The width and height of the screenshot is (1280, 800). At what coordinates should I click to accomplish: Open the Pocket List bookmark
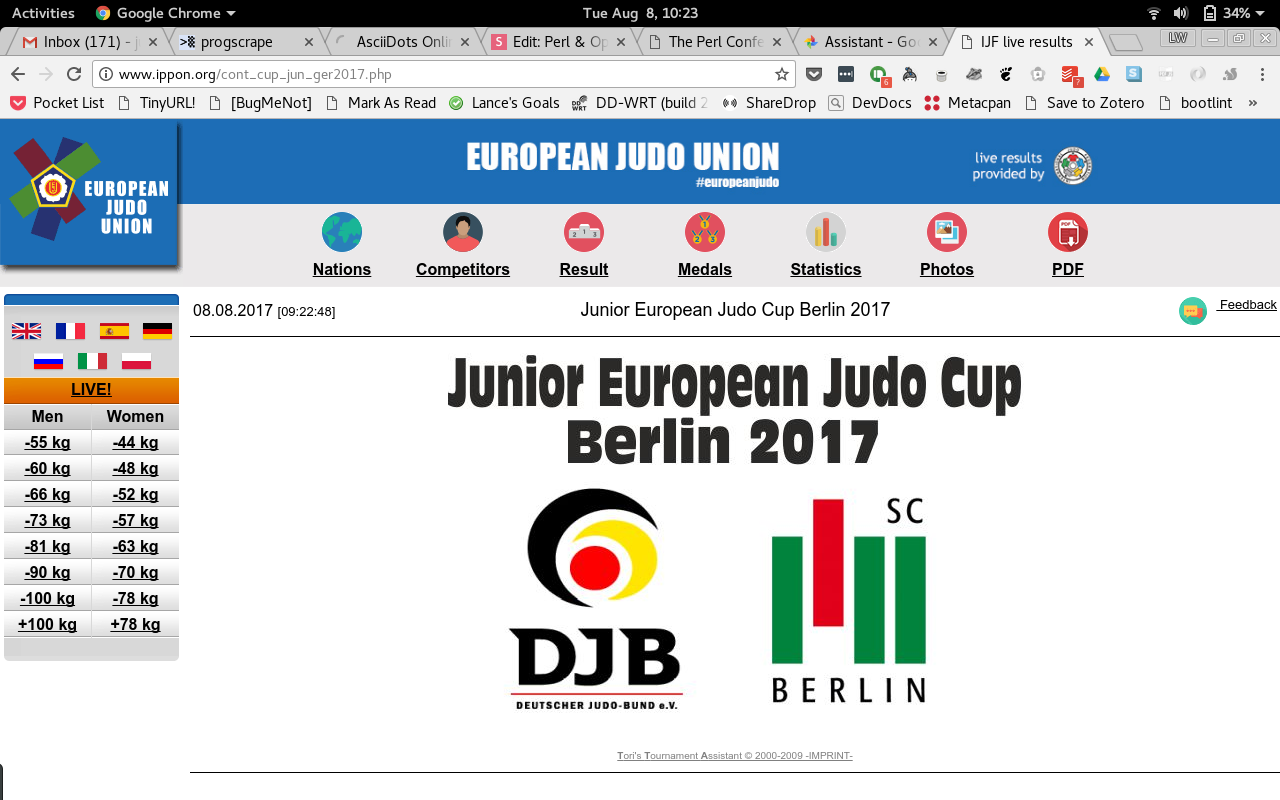click(57, 103)
